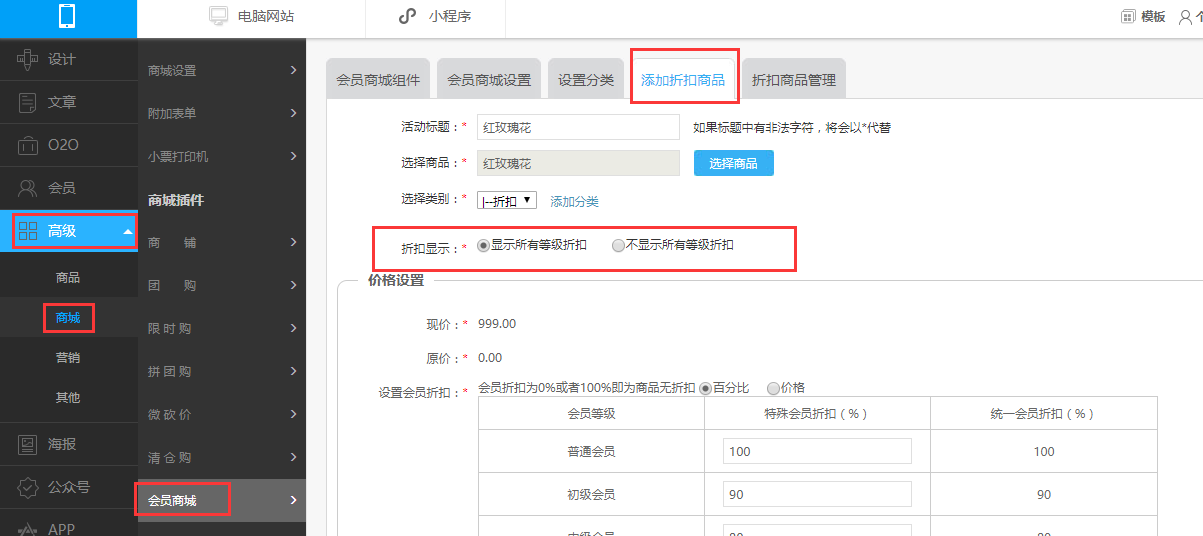Viewport: 1203px width, 536px height.
Task: Click the 公众号 official account icon
Action: pyautogui.click(x=28, y=487)
